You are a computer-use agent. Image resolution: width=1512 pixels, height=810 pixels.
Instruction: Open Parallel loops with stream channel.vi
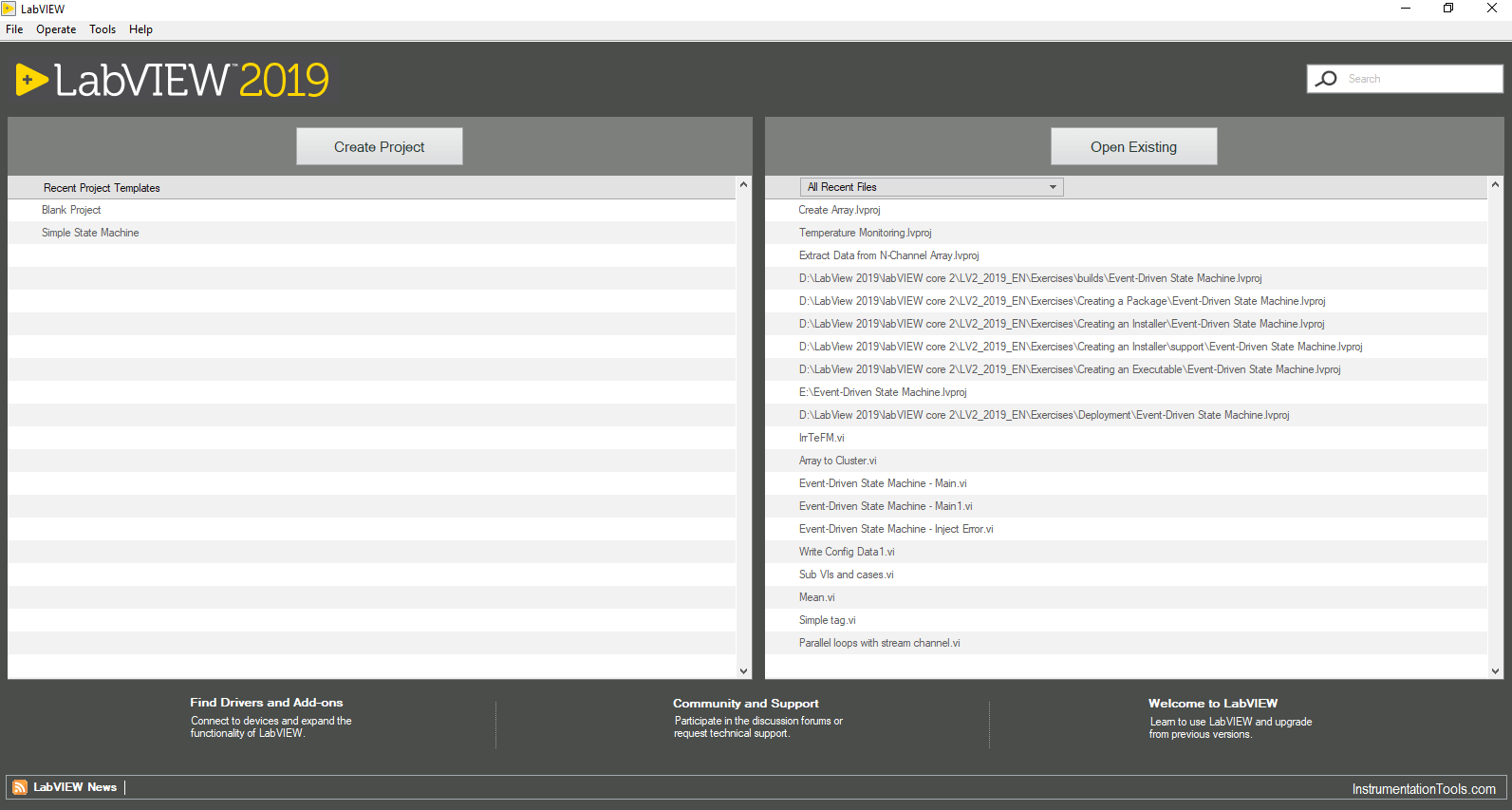(x=880, y=643)
